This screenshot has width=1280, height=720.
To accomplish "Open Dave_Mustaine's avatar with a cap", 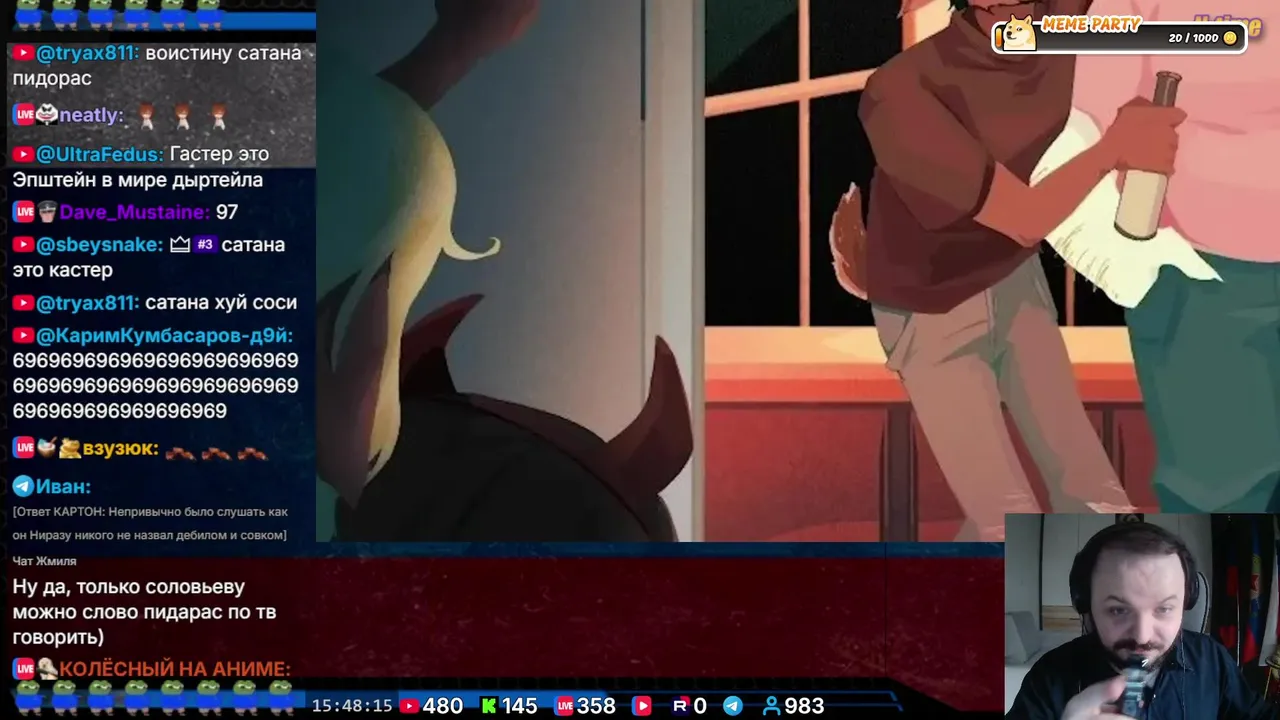I will (47, 212).
